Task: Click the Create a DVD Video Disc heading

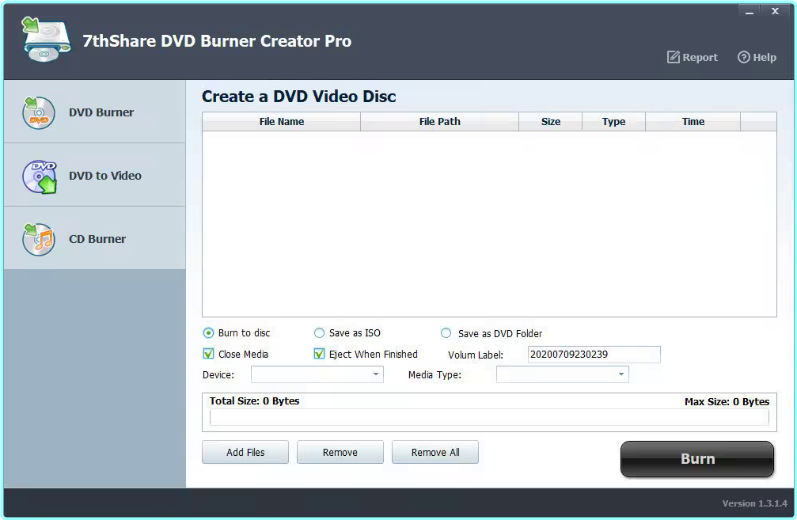Action: [x=299, y=96]
